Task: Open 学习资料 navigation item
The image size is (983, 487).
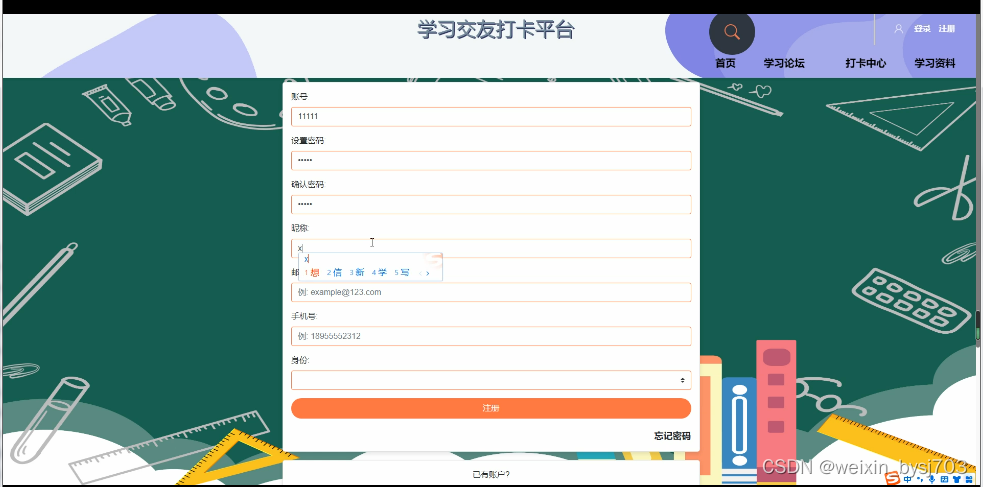Action: coord(935,63)
